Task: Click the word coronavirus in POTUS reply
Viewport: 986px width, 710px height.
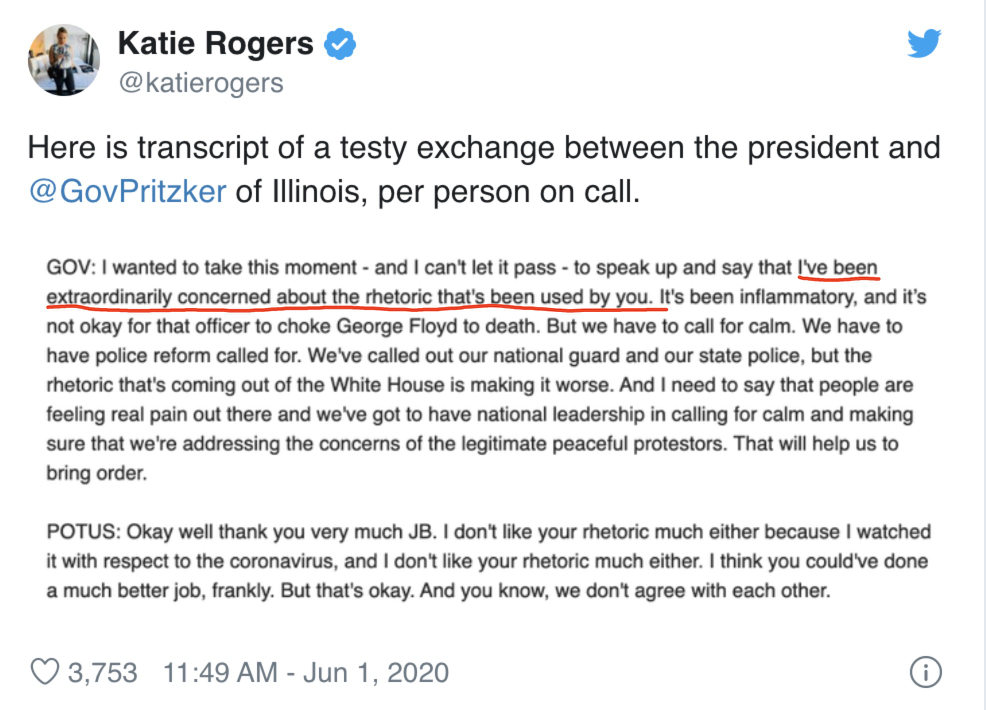Action: 279,561
